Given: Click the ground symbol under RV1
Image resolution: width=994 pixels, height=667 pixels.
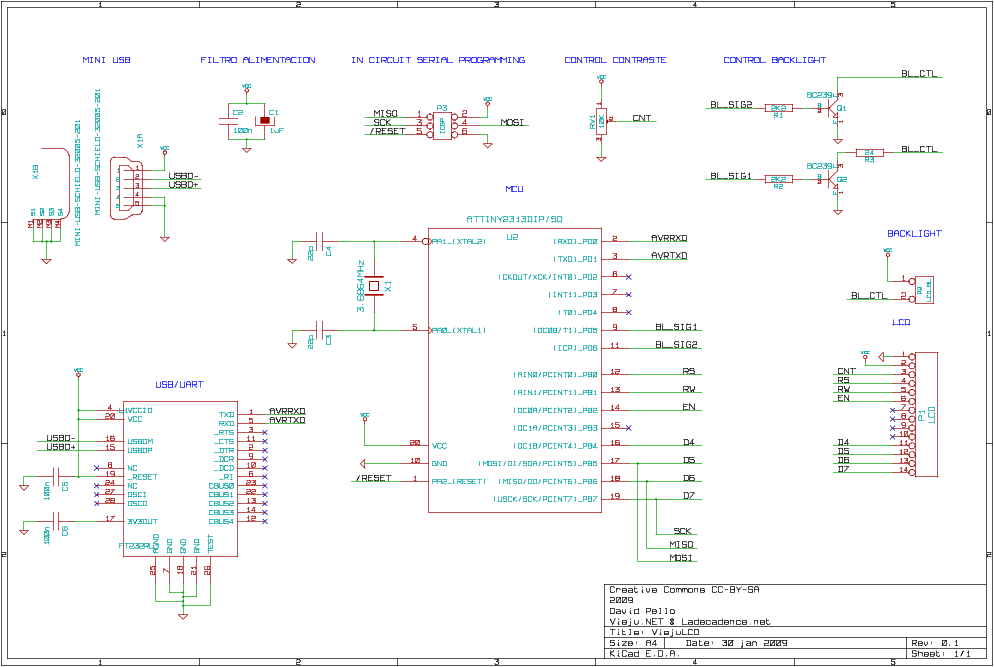Looking at the screenshot, I should (x=601, y=159).
